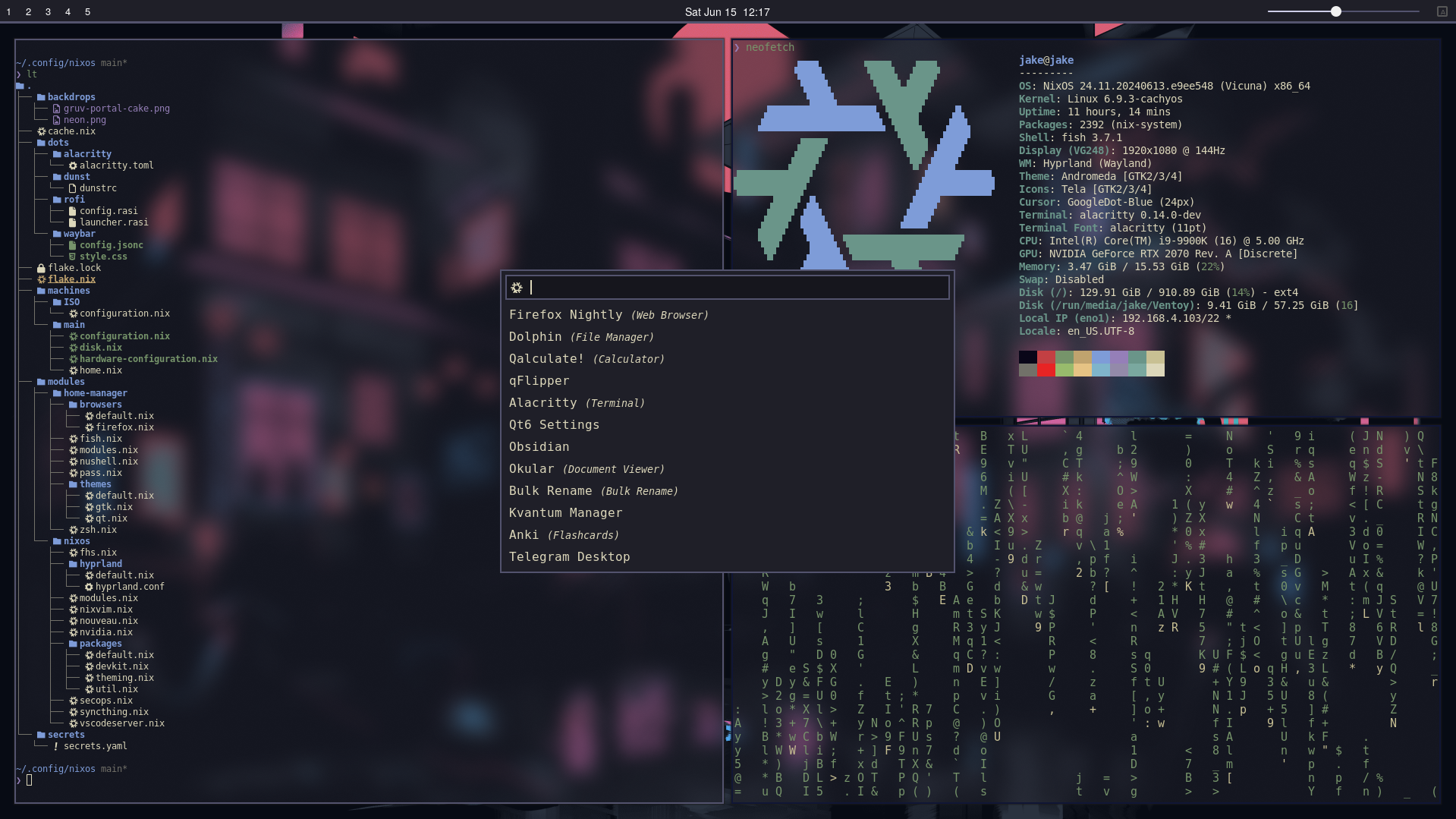Image resolution: width=1456 pixels, height=819 pixels.
Task: Adjust the top bar slider knob
Action: tap(1336, 11)
